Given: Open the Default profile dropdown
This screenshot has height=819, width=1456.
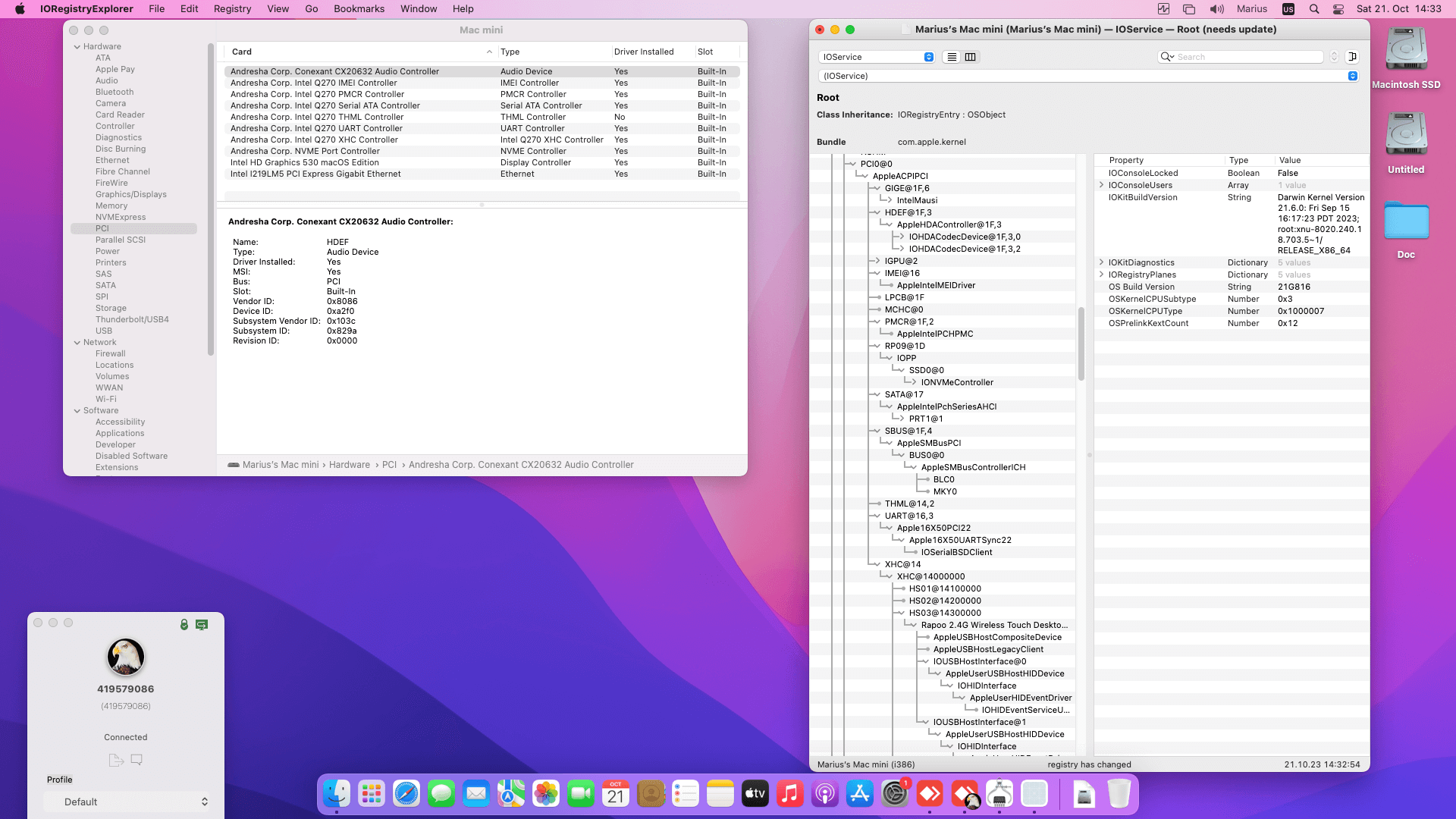Looking at the screenshot, I should 126,802.
